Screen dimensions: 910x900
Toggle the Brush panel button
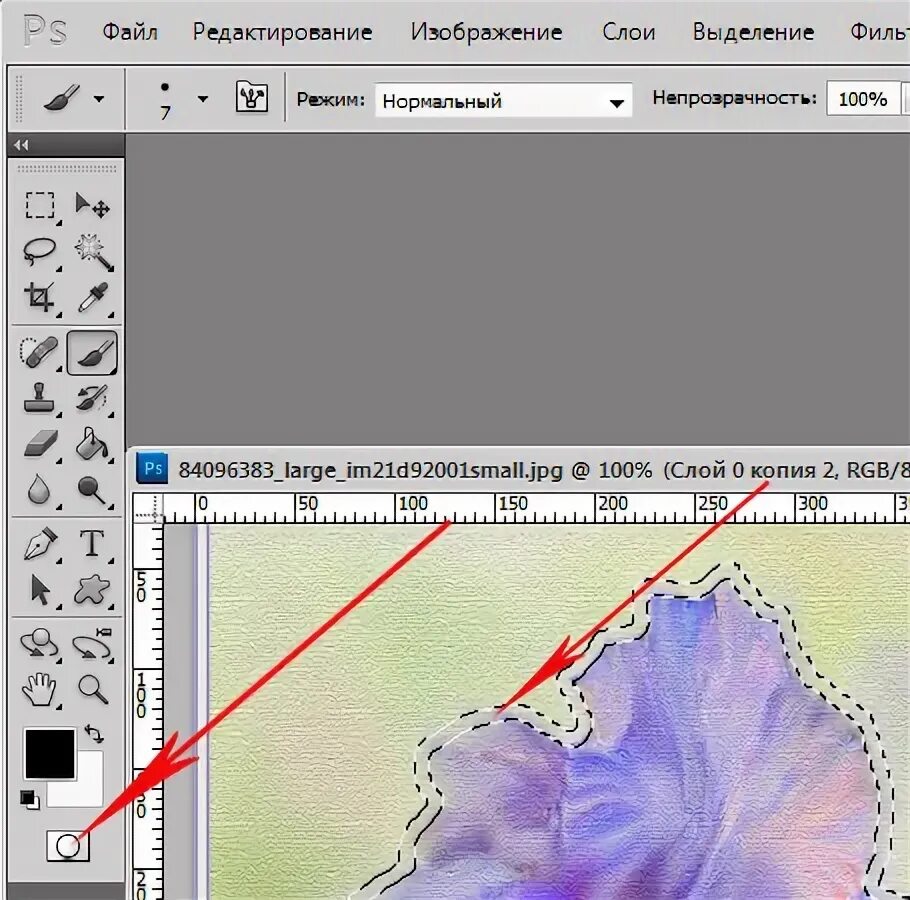(x=251, y=97)
